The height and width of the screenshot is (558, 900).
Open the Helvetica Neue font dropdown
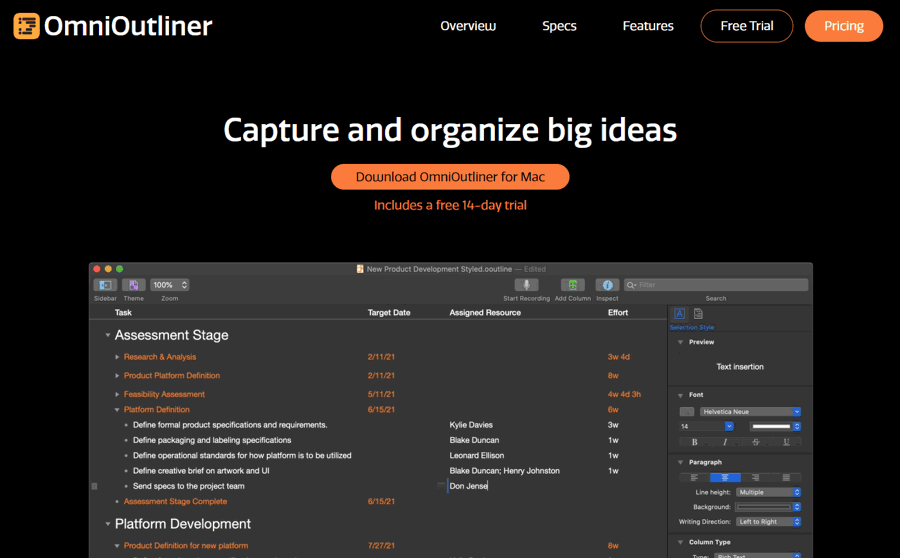tap(750, 412)
